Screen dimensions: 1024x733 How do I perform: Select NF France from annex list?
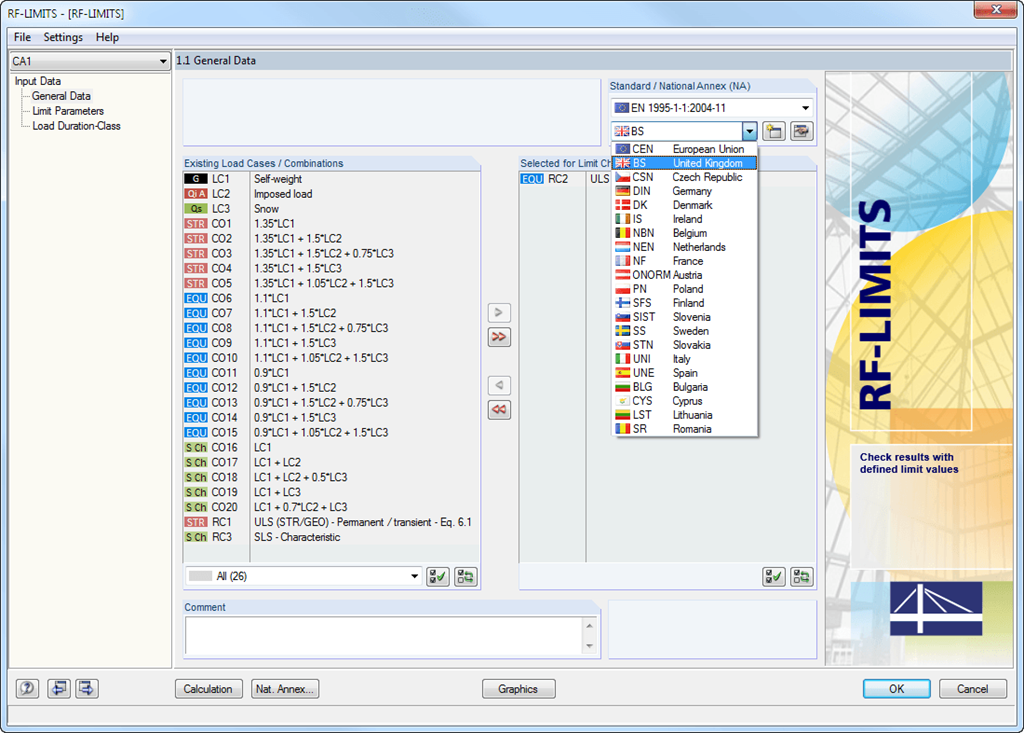click(684, 261)
